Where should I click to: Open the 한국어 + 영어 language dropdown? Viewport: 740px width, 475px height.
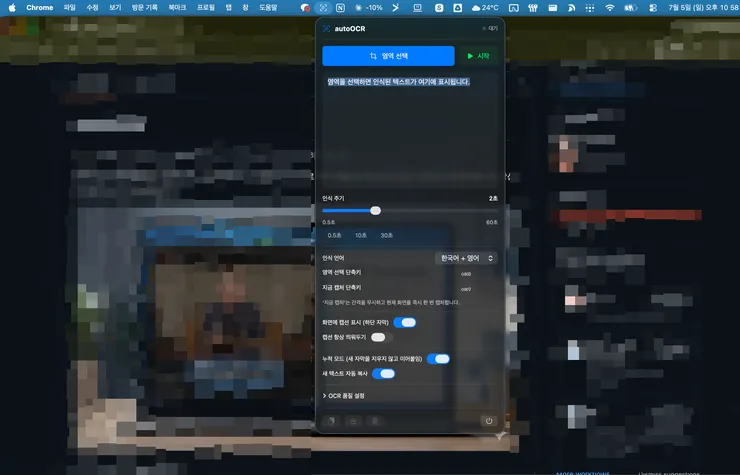[x=466, y=258]
